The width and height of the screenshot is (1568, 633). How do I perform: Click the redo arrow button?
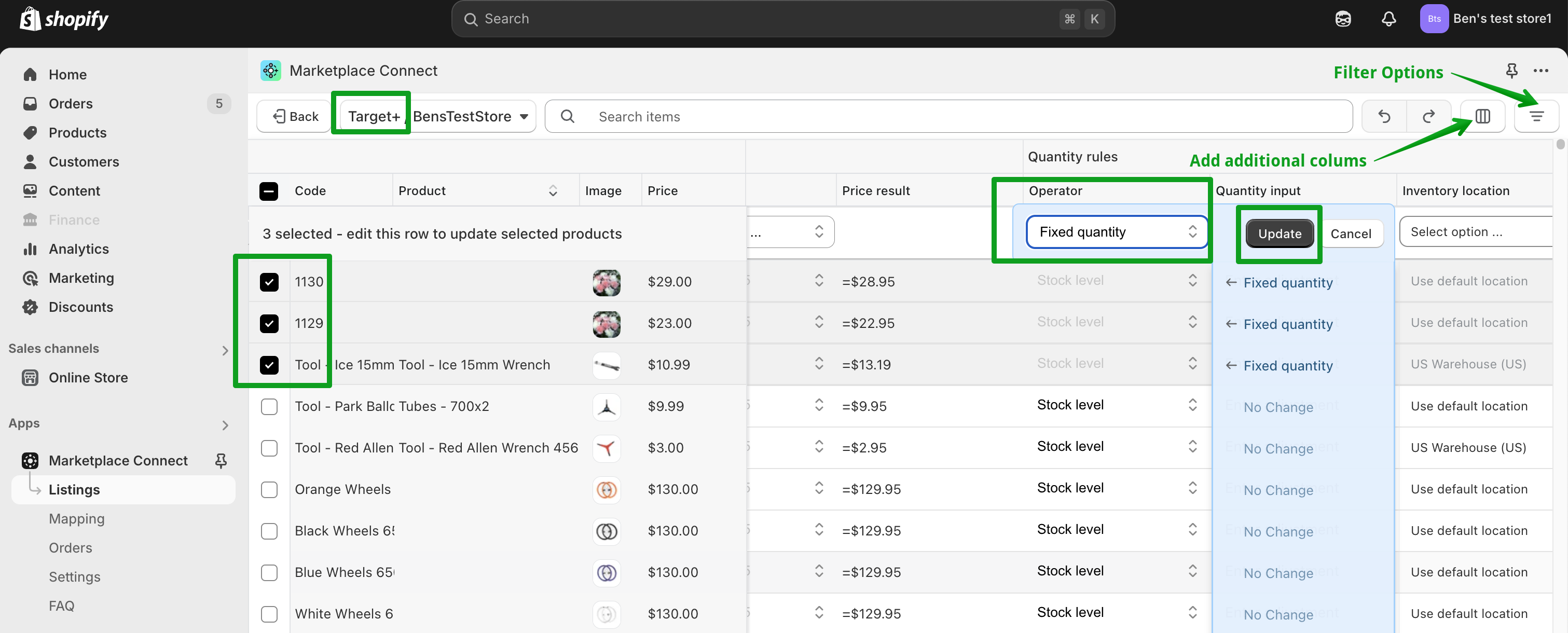1428,116
